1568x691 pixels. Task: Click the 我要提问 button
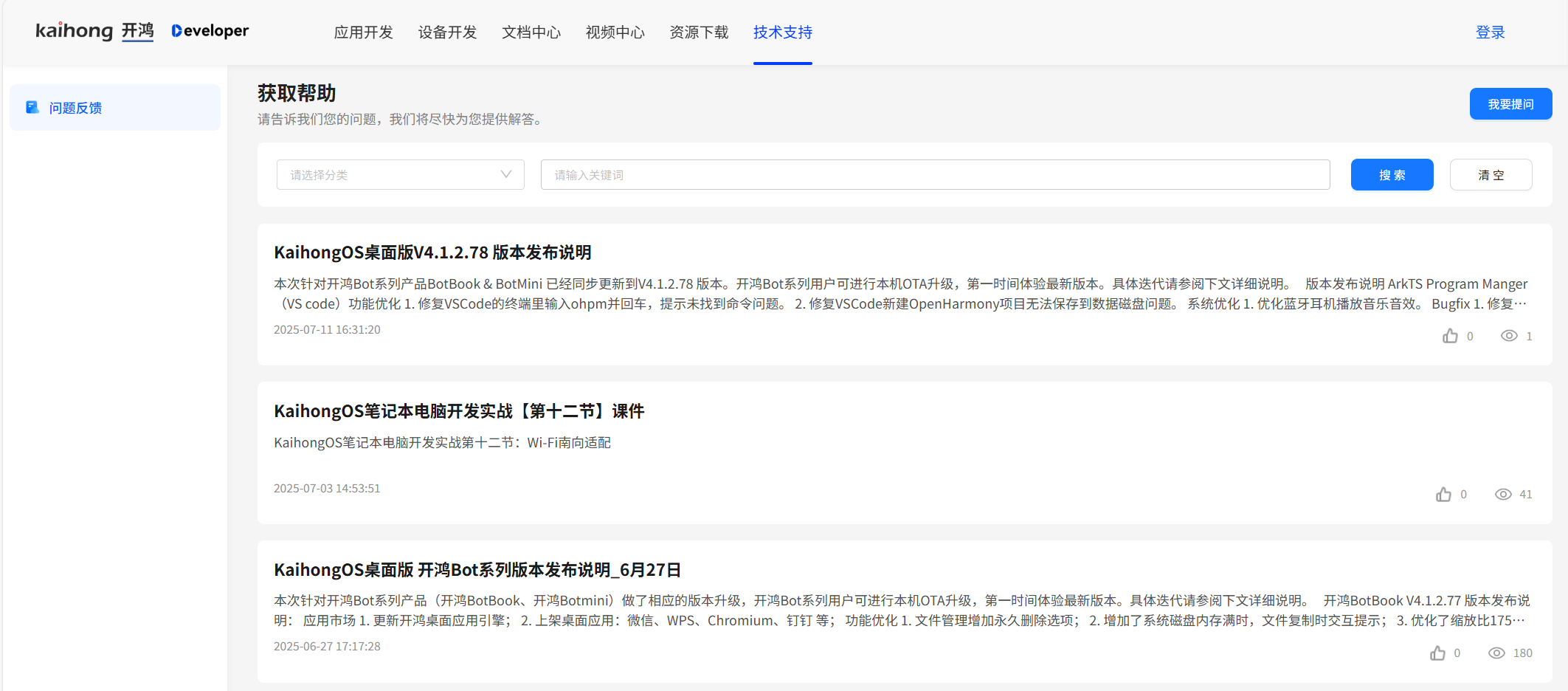point(1510,104)
